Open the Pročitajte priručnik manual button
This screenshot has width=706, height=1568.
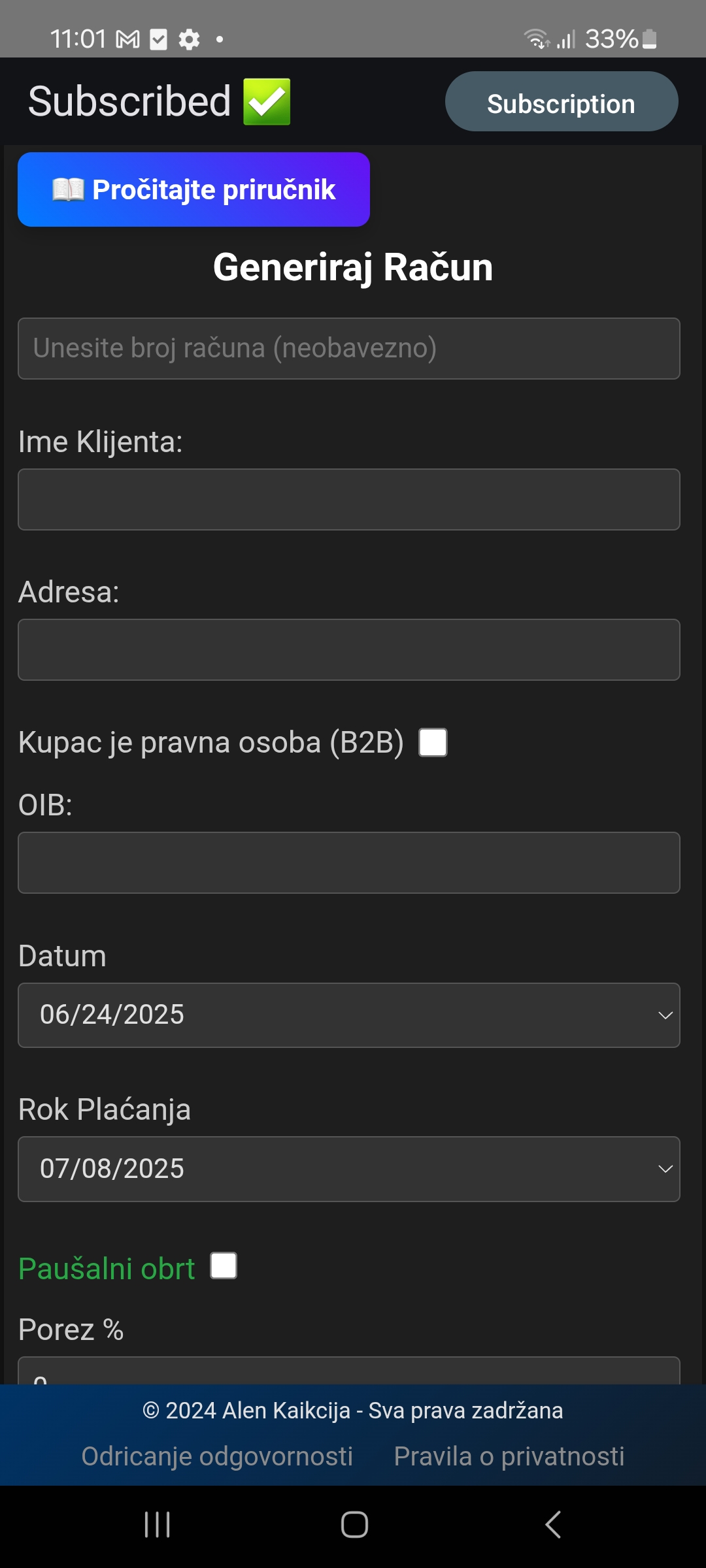click(x=193, y=189)
